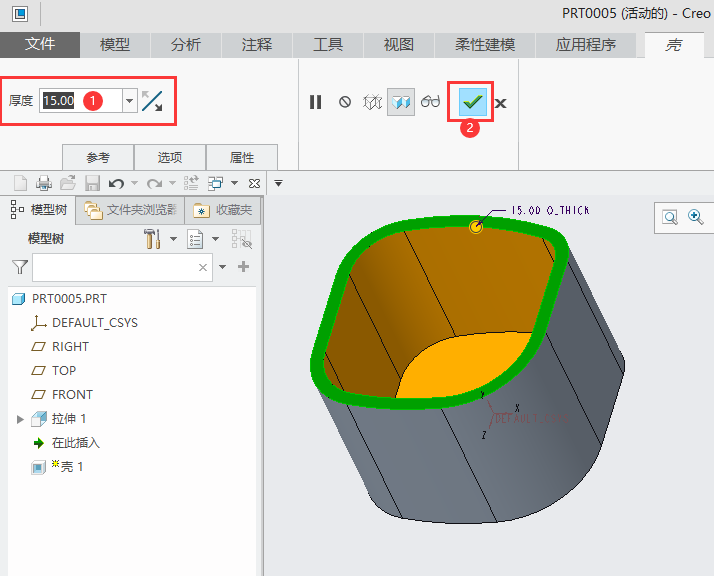This screenshot has height=576, width=714.
Task: Click the model tree show list icon
Action: [x=195, y=239]
